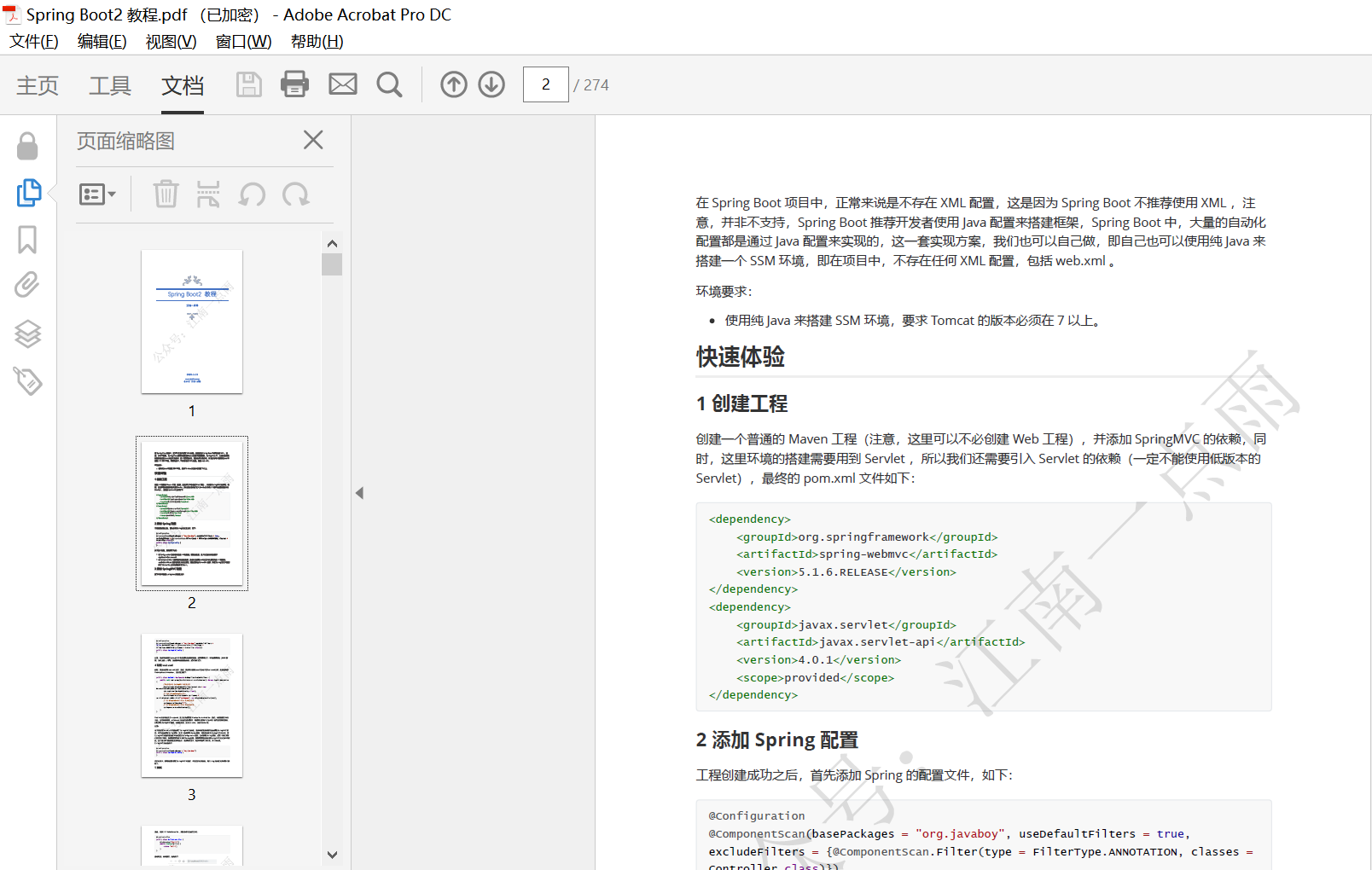Delete page using trash can icon
This screenshot has width=1372, height=870.
click(x=166, y=194)
